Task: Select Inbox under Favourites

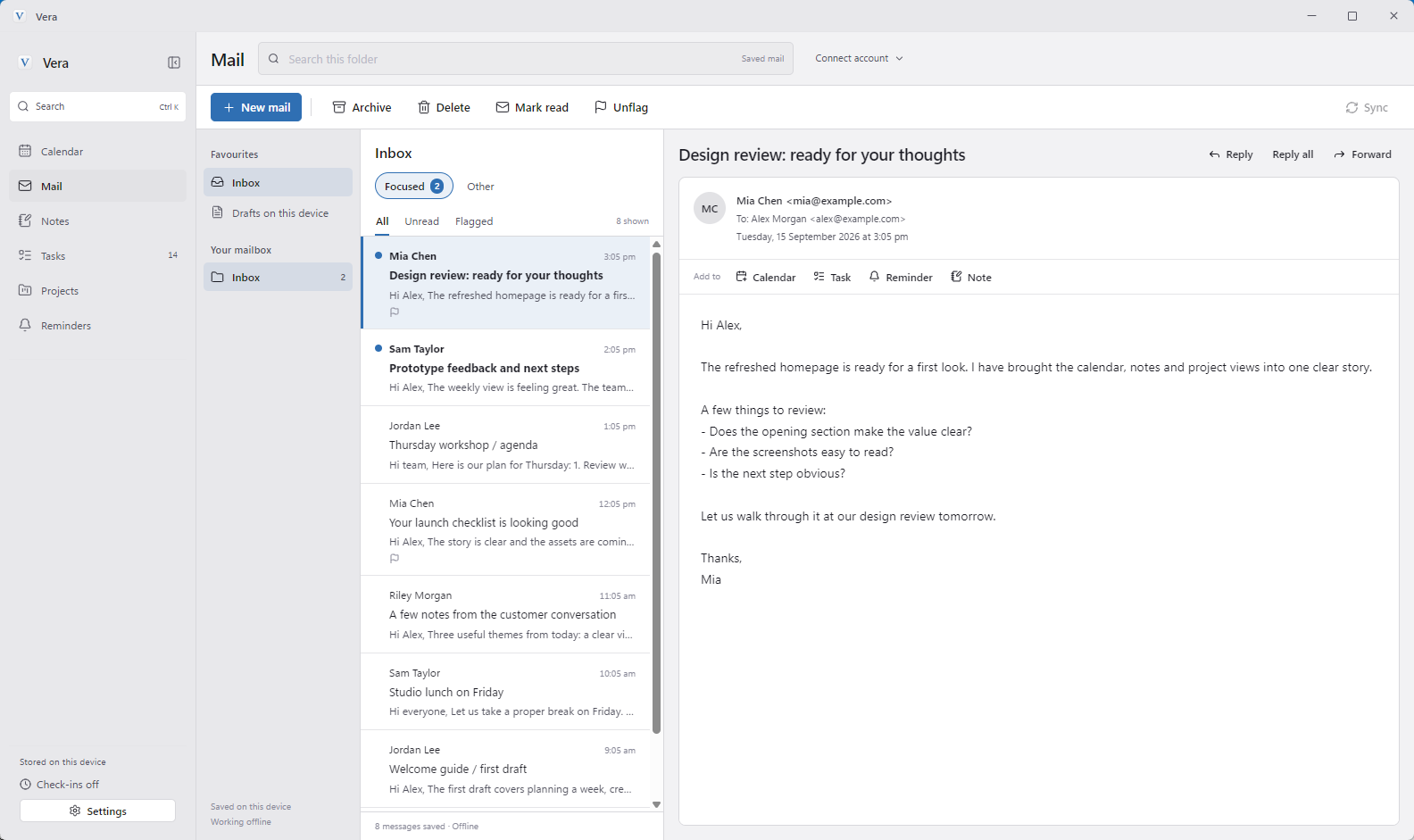Action: click(278, 182)
